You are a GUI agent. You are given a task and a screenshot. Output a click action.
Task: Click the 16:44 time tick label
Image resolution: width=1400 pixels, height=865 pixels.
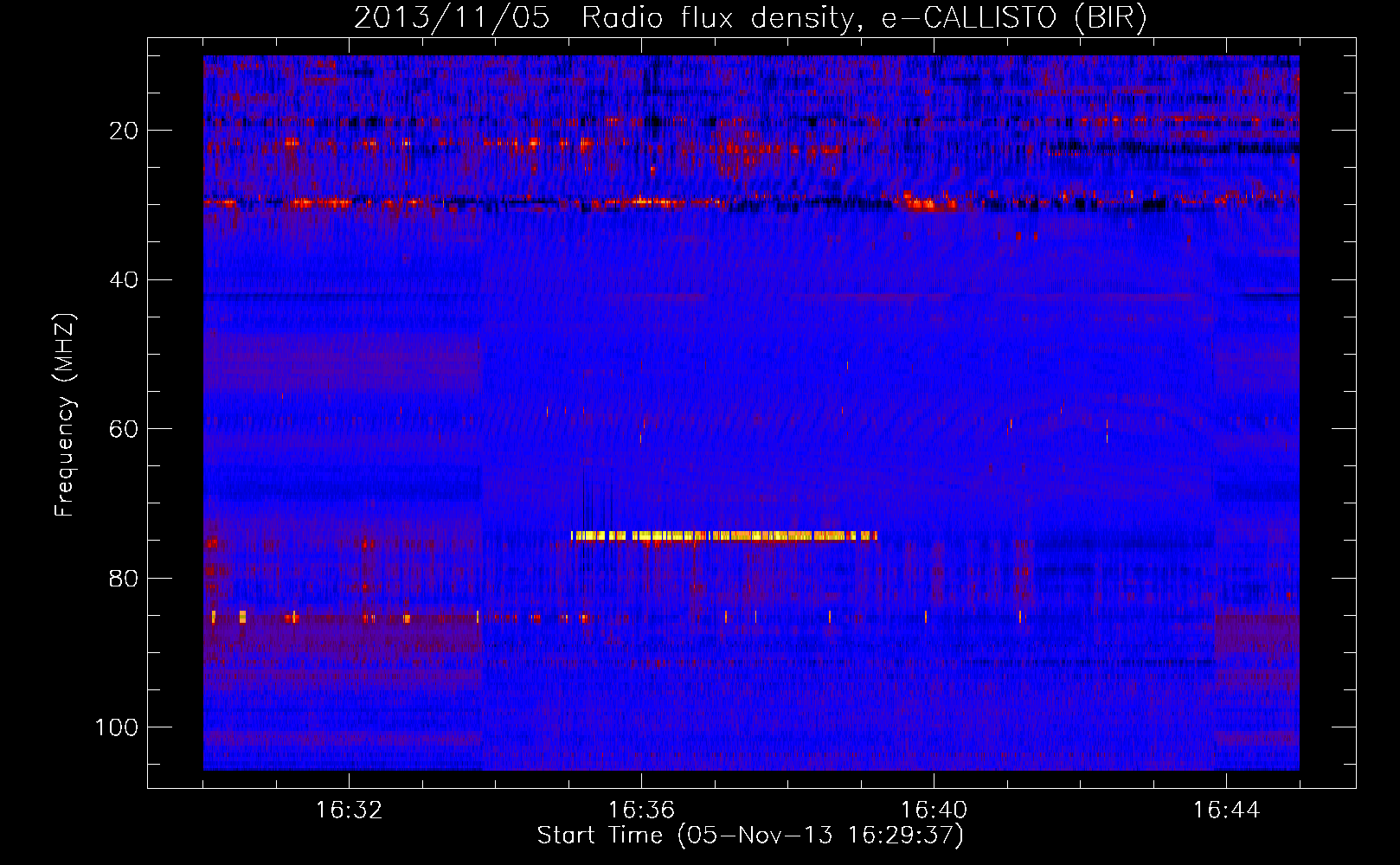pos(1226,811)
